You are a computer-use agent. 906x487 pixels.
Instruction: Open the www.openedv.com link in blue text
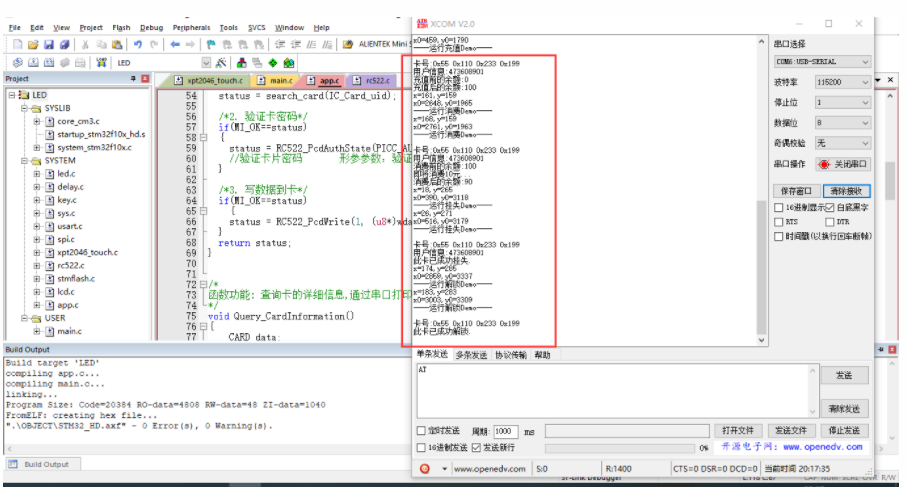tap(823, 447)
